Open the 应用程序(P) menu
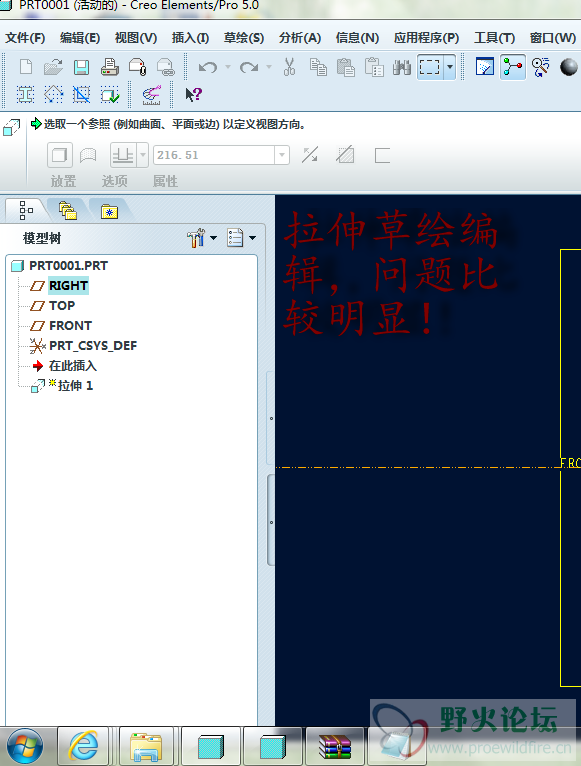The height and width of the screenshot is (766, 581). [x=427, y=38]
